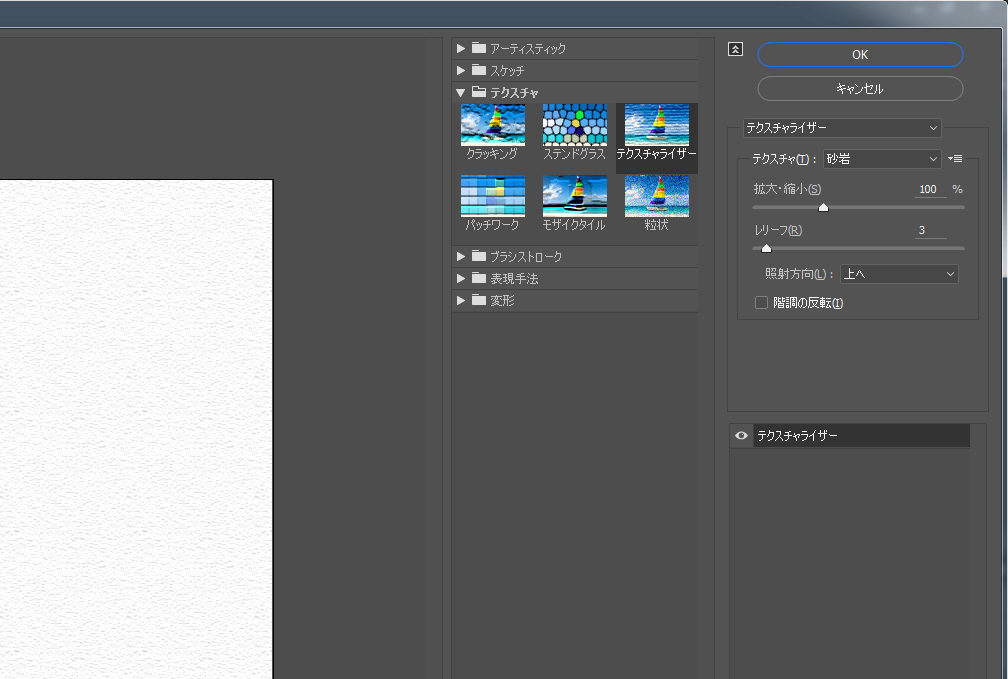
Task: Click the アーティスティック folder icon
Action: 478,48
